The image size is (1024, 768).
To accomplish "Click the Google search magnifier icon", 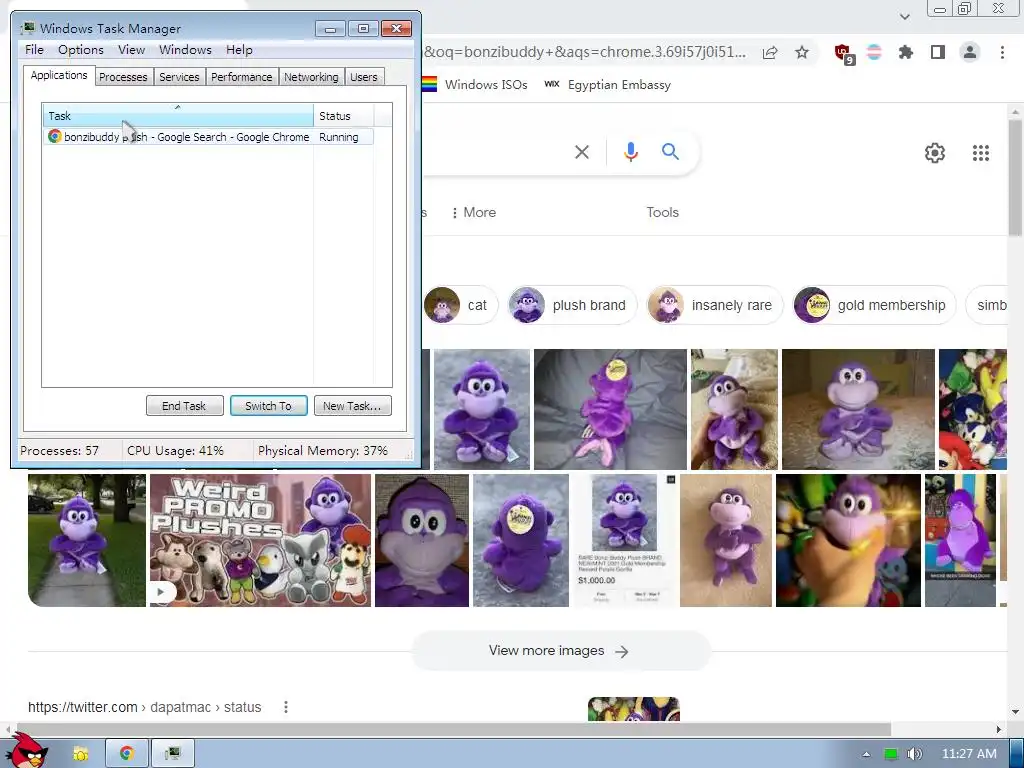I will pos(670,152).
